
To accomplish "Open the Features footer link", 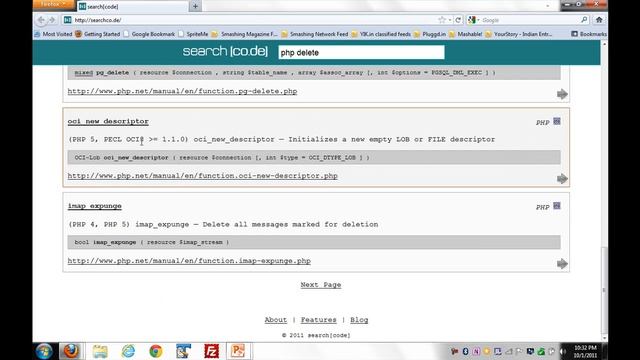I will point(318,320).
